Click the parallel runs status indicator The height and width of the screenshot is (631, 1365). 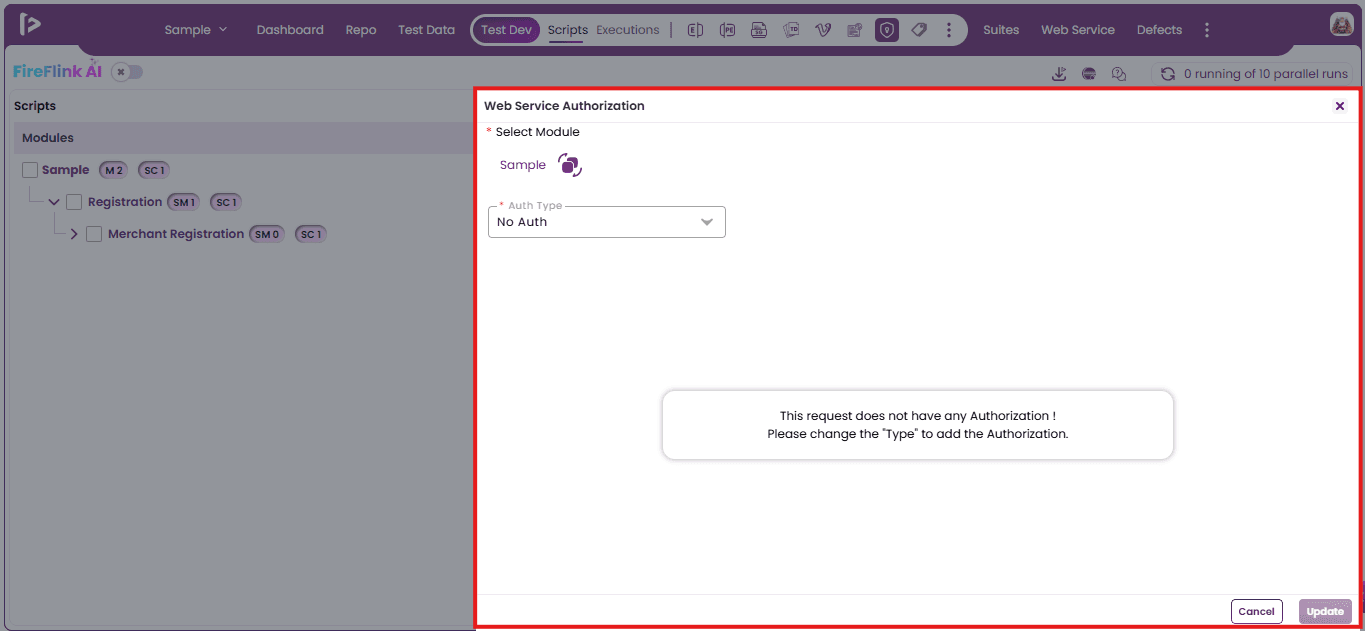click(x=1253, y=74)
